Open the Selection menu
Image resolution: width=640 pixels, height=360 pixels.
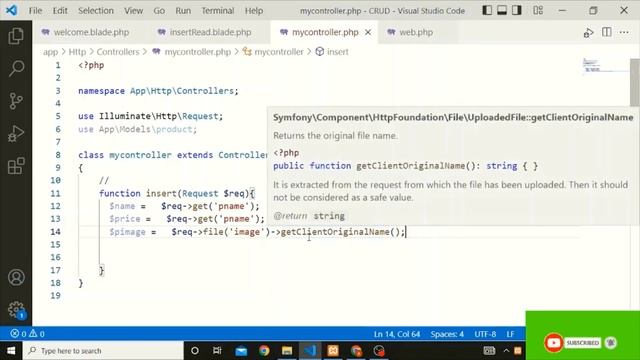click(x=96, y=11)
